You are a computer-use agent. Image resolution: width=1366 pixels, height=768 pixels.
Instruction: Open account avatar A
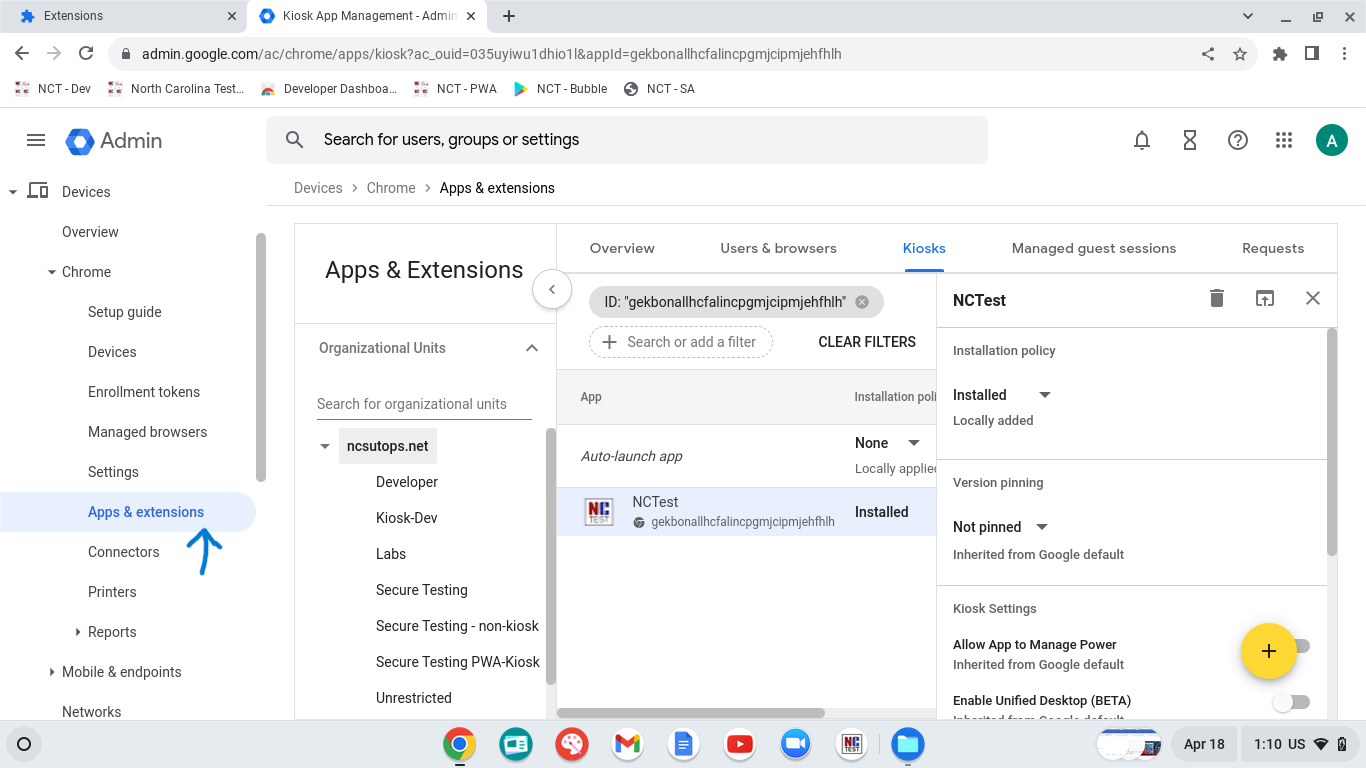pos(1332,141)
